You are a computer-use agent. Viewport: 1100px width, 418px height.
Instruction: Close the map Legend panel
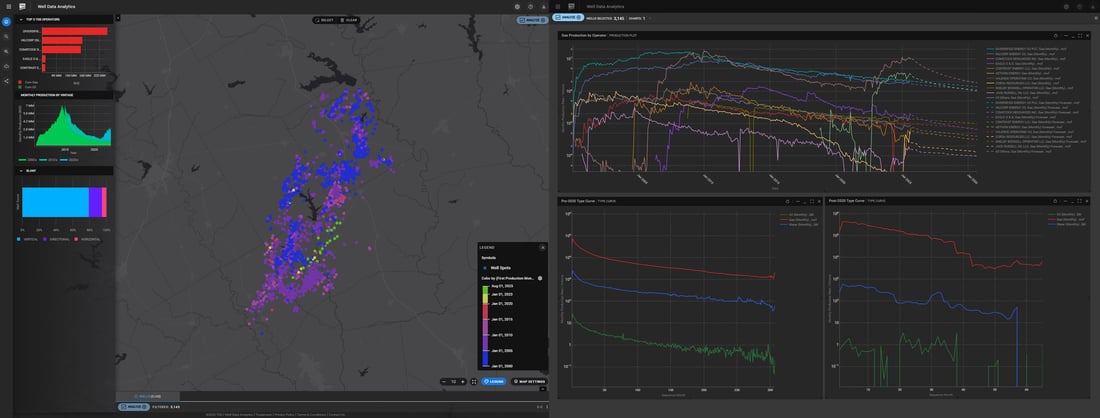[541, 246]
